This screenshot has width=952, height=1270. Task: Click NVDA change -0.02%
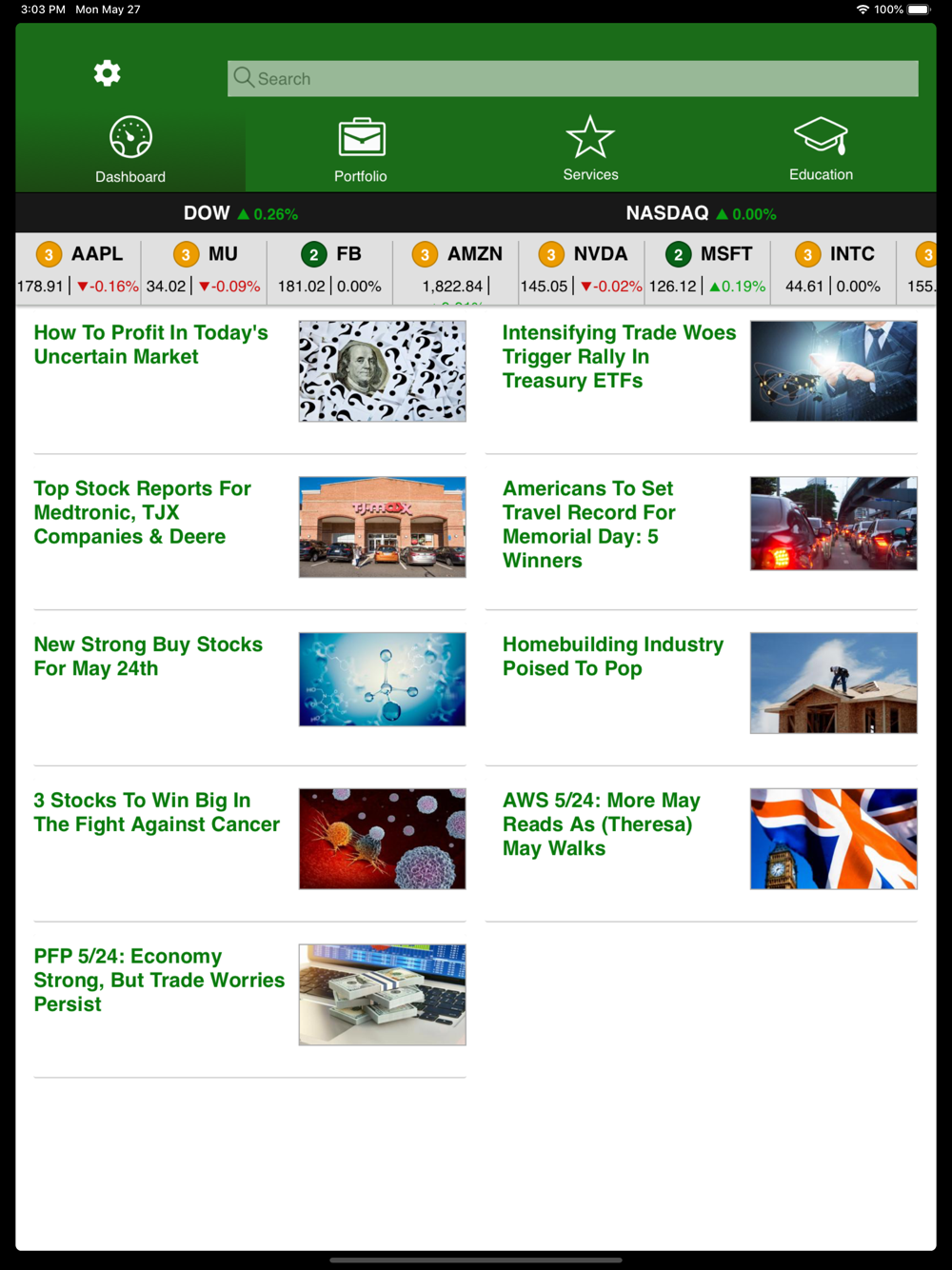611,287
